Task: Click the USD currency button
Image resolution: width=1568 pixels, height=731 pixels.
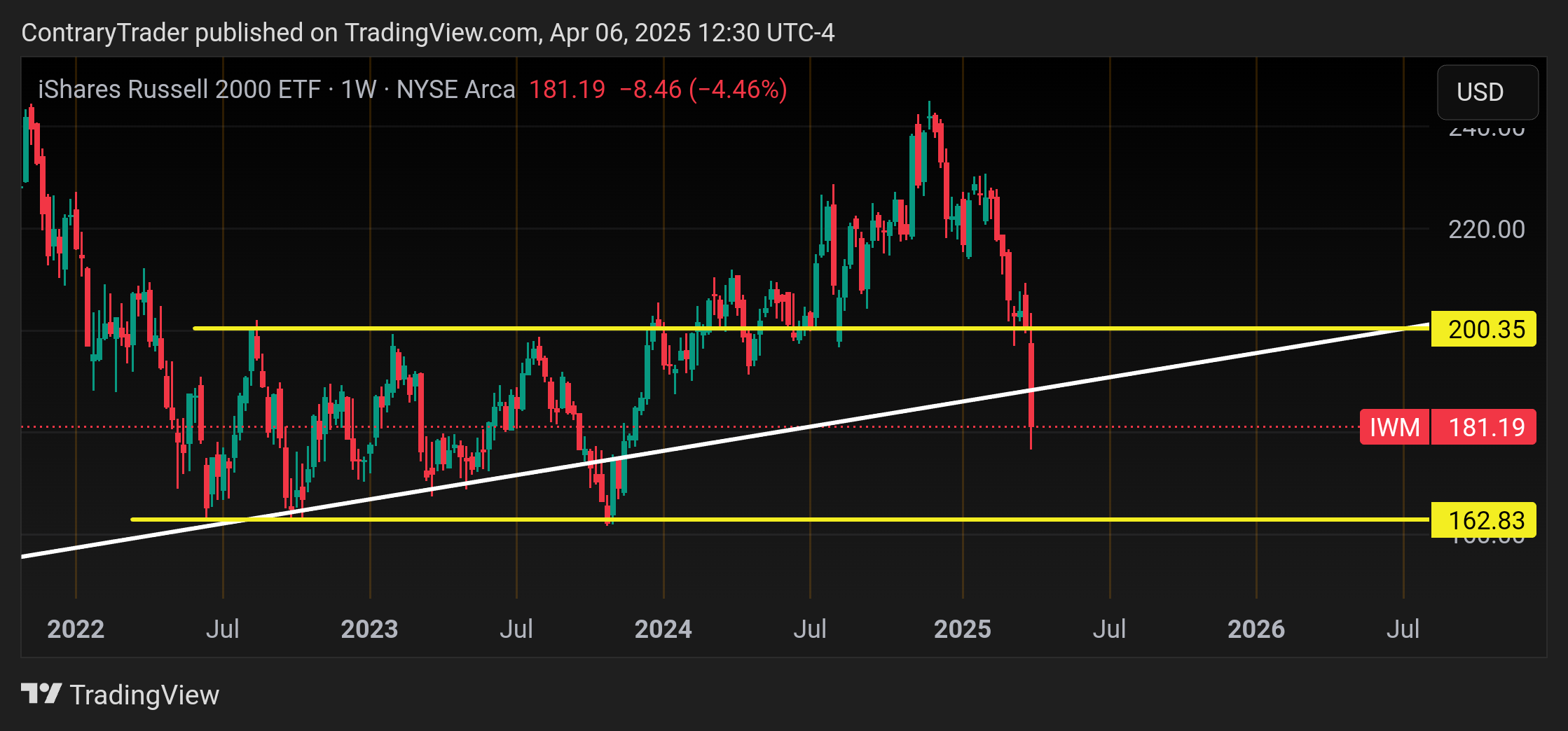Action: point(1487,92)
